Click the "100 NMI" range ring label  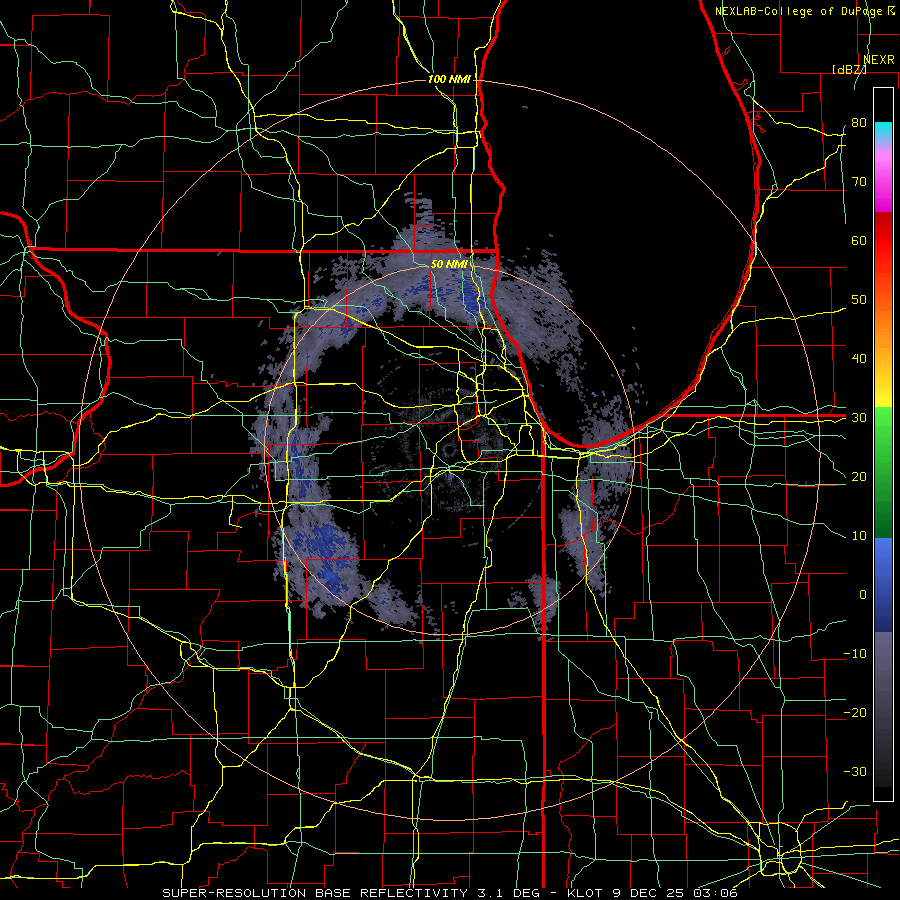coord(449,79)
